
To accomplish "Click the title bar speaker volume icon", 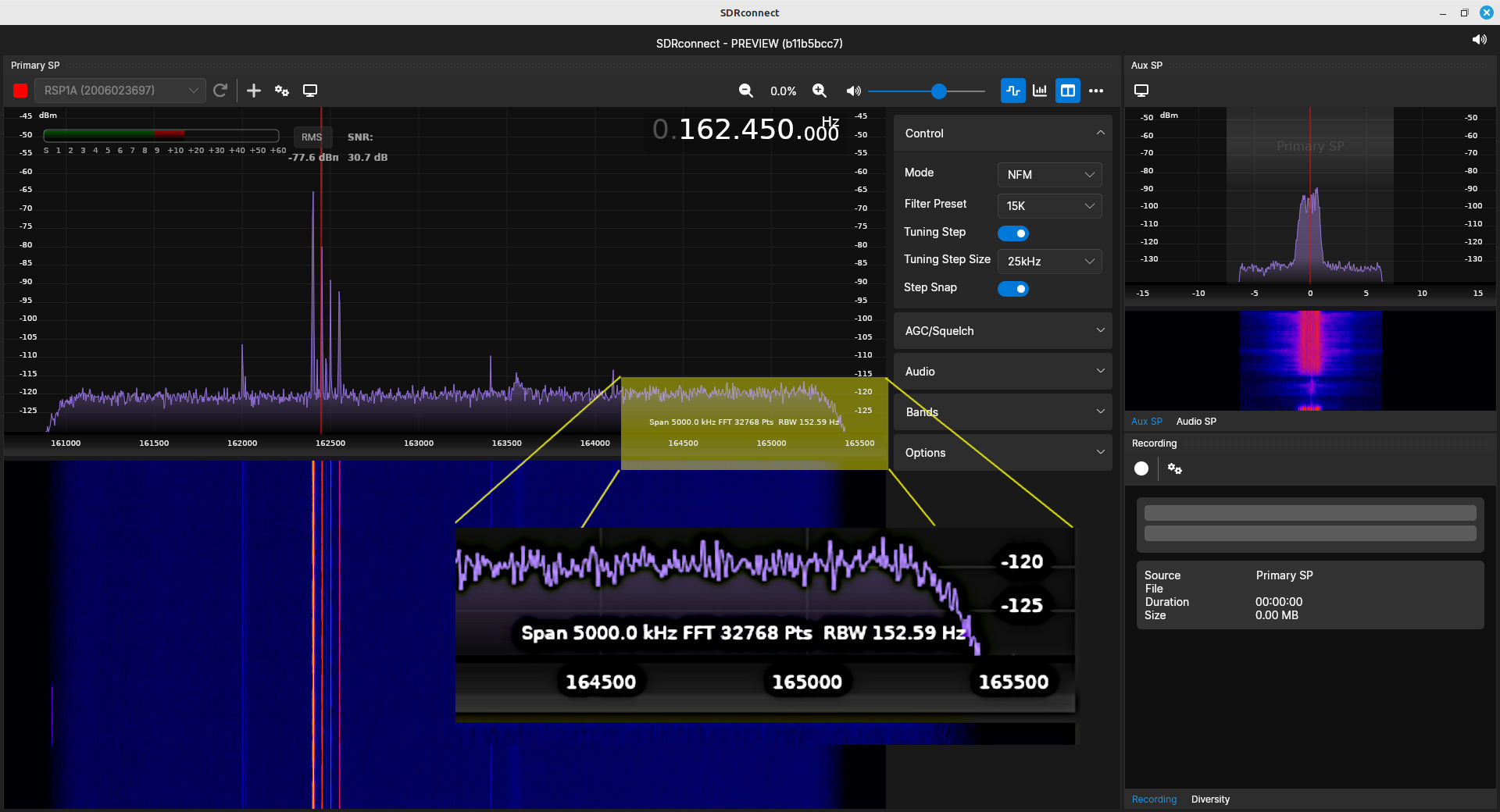I will point(1479,39).
